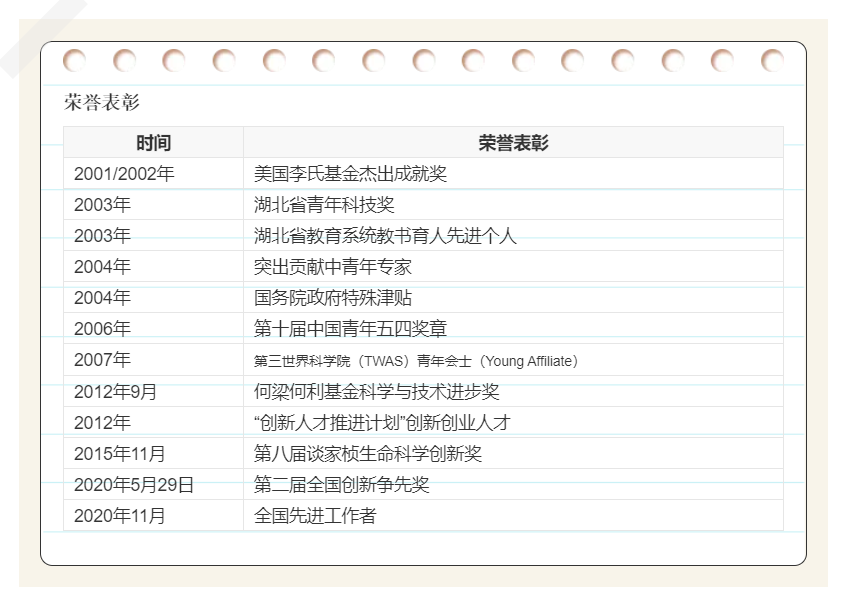Click the TWAS Young Affiliate entry

pyautogui.click(x=416, y=361)
